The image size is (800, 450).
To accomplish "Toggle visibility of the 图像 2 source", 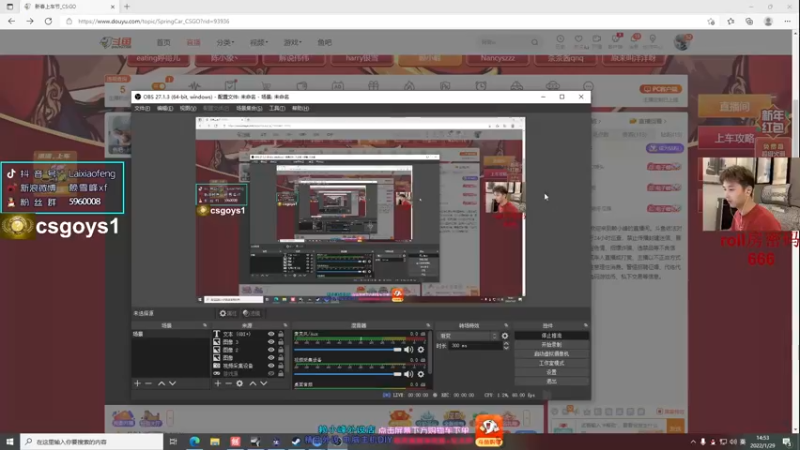I will [271, 350].
